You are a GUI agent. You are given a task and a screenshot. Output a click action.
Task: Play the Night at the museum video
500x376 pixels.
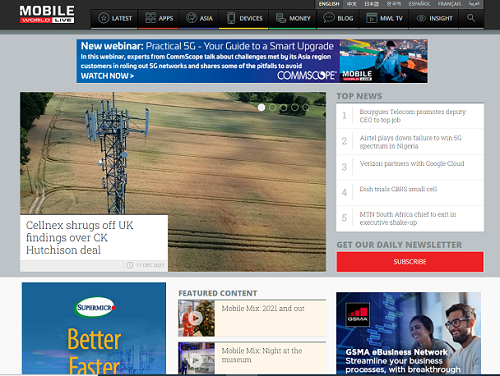point(195,360)
